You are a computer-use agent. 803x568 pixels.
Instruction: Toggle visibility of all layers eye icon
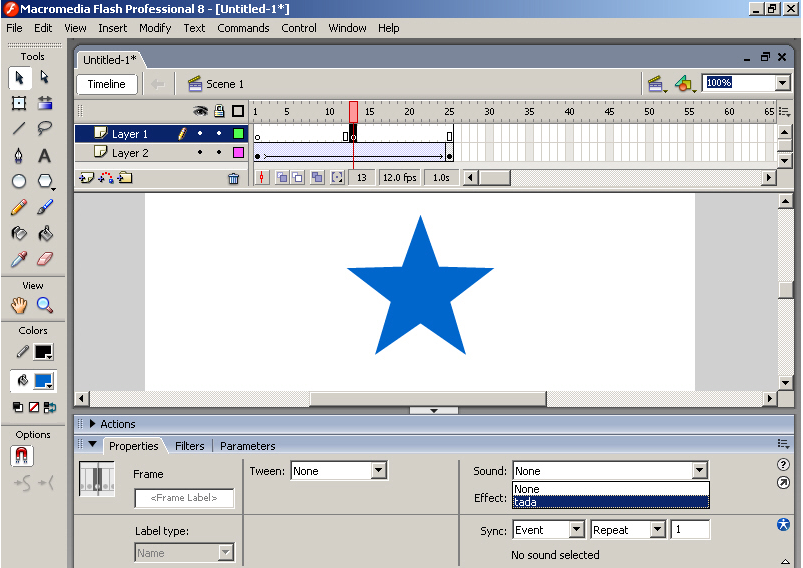click(x=200, y=111)
